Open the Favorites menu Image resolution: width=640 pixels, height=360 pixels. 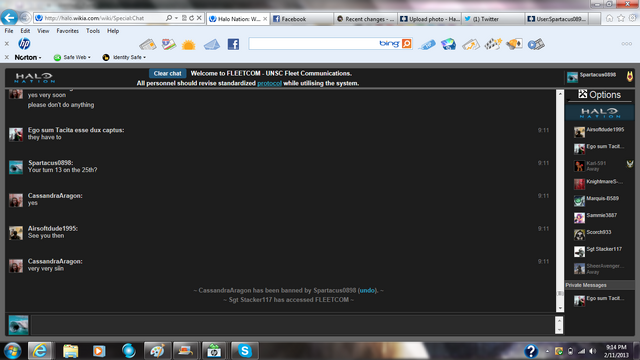pos(68,31)
